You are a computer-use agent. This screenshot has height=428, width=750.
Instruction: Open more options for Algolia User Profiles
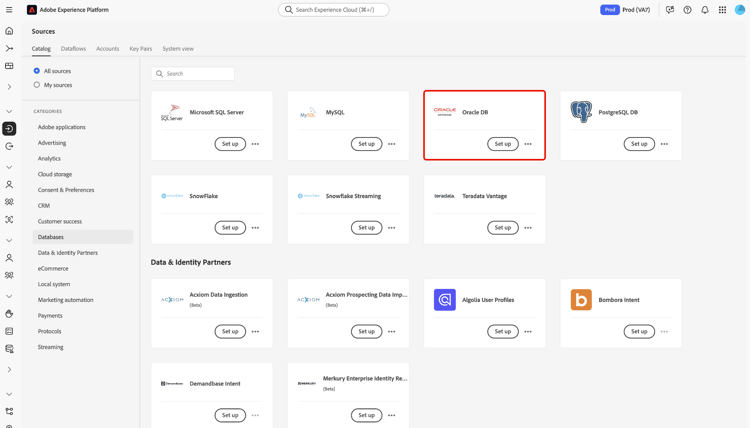(x=528, y=331)
